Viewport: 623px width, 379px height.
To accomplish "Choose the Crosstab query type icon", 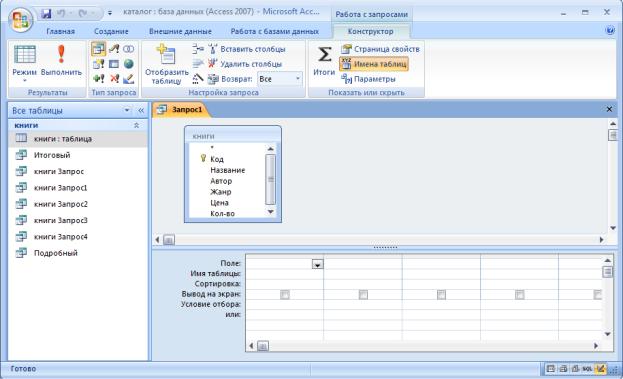I will coord(114,64).
